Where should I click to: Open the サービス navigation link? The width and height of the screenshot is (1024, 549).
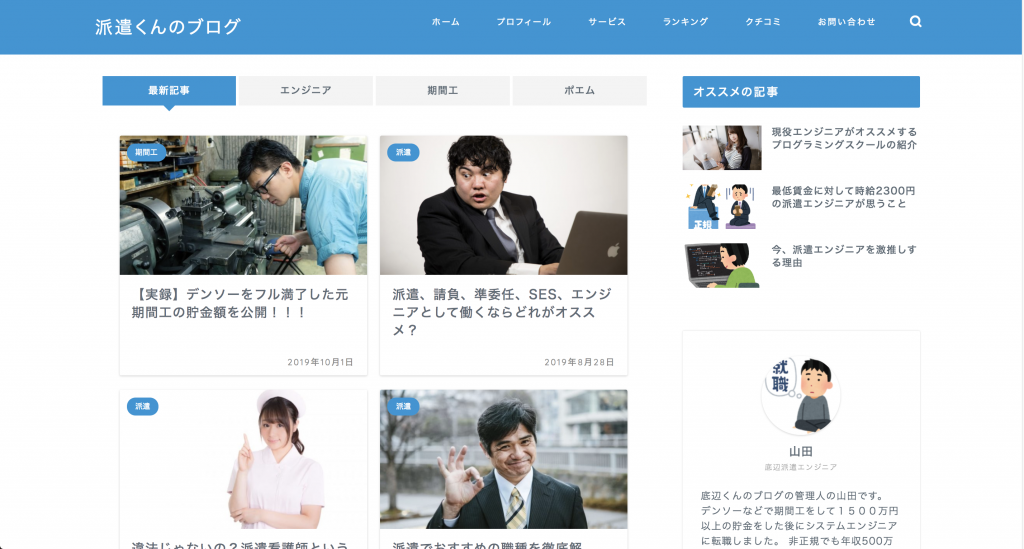click(606, 22)
